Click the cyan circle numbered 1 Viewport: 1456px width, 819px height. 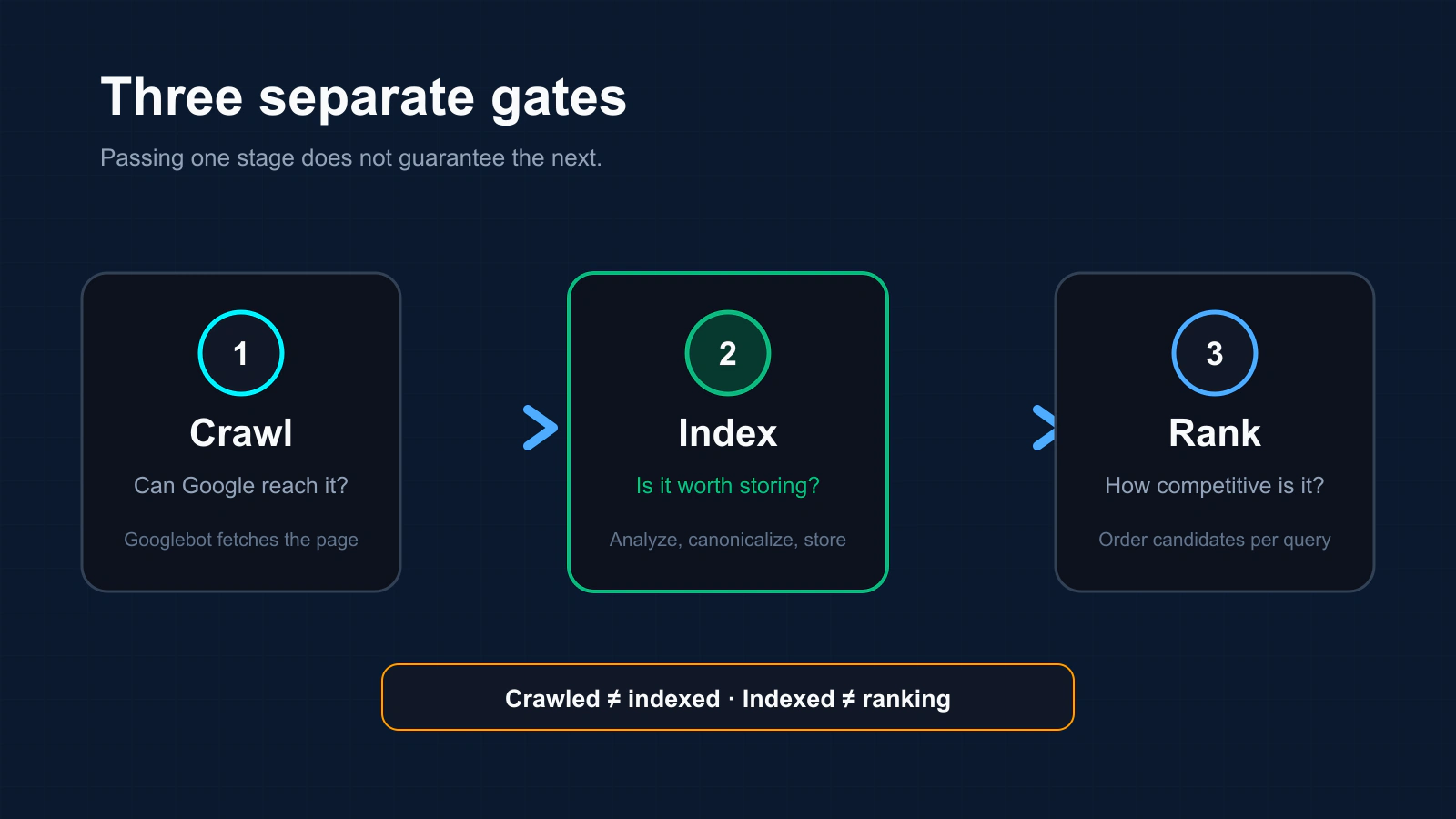241,353
